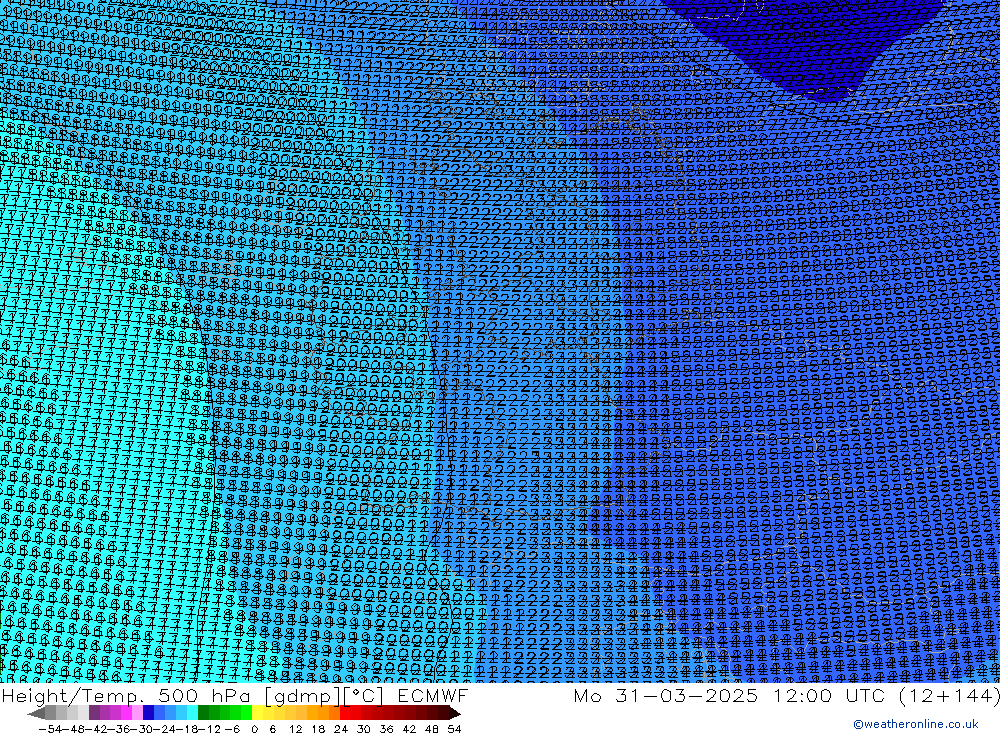Select the light pink legend swatch
Image resolution: width=1000 pixels, height=733 pixels.
[137, 713]
